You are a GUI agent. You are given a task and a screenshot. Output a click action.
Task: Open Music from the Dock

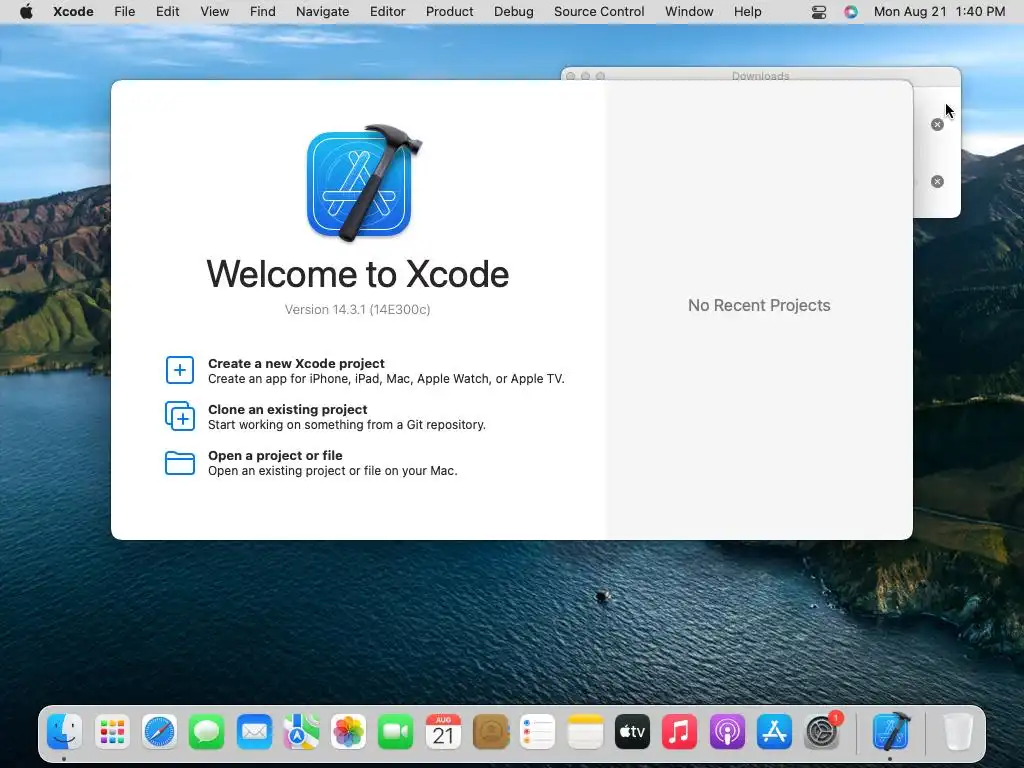pos(679,731)
